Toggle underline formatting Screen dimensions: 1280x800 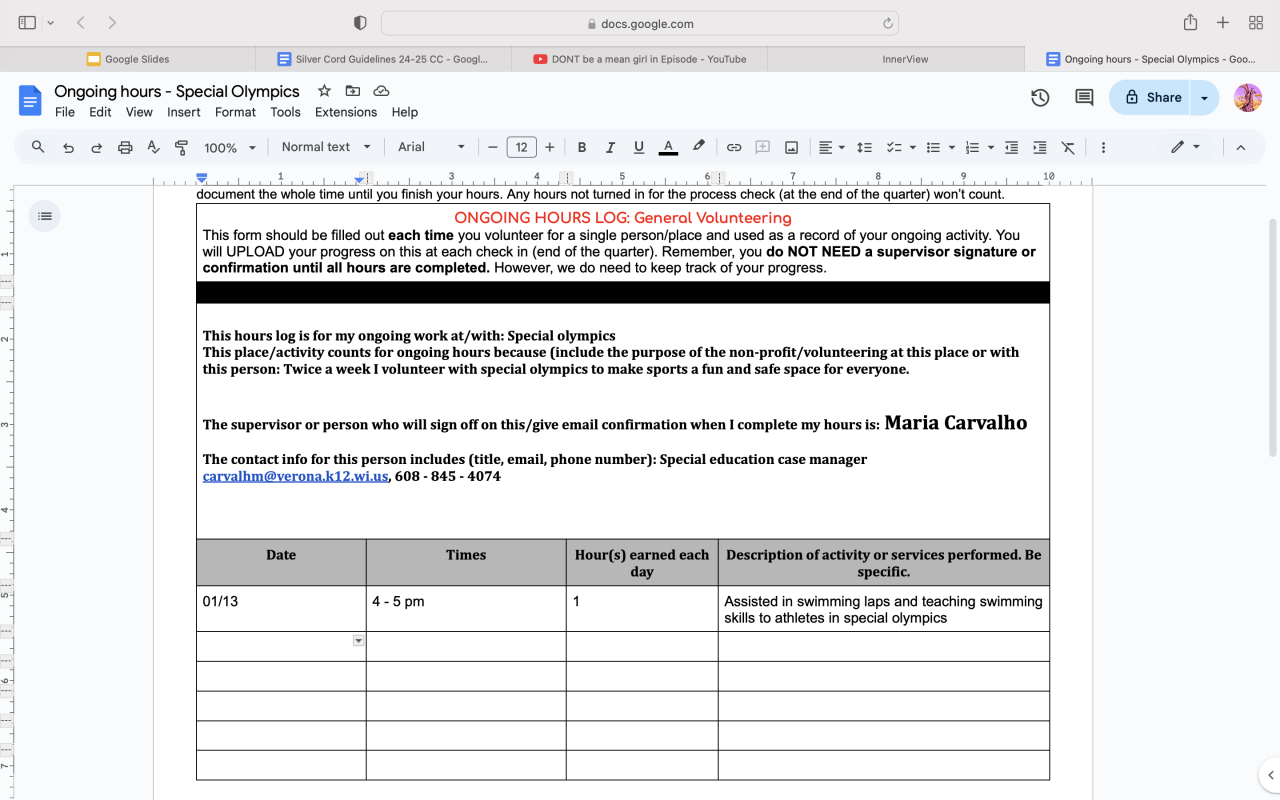tap(639, 147)
